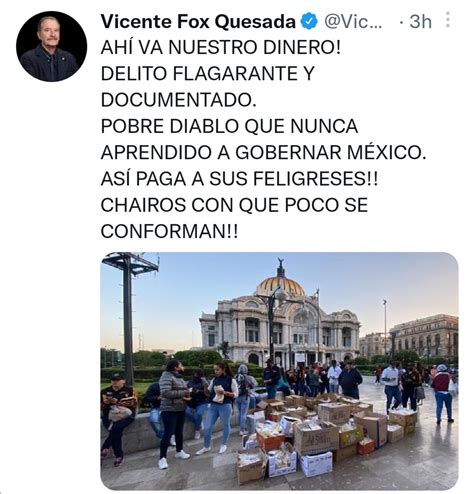This screenshot has height=494, width=474.
Task: Click the line CHAIROS CON QUE POCO SE
Action: point(234,205)
